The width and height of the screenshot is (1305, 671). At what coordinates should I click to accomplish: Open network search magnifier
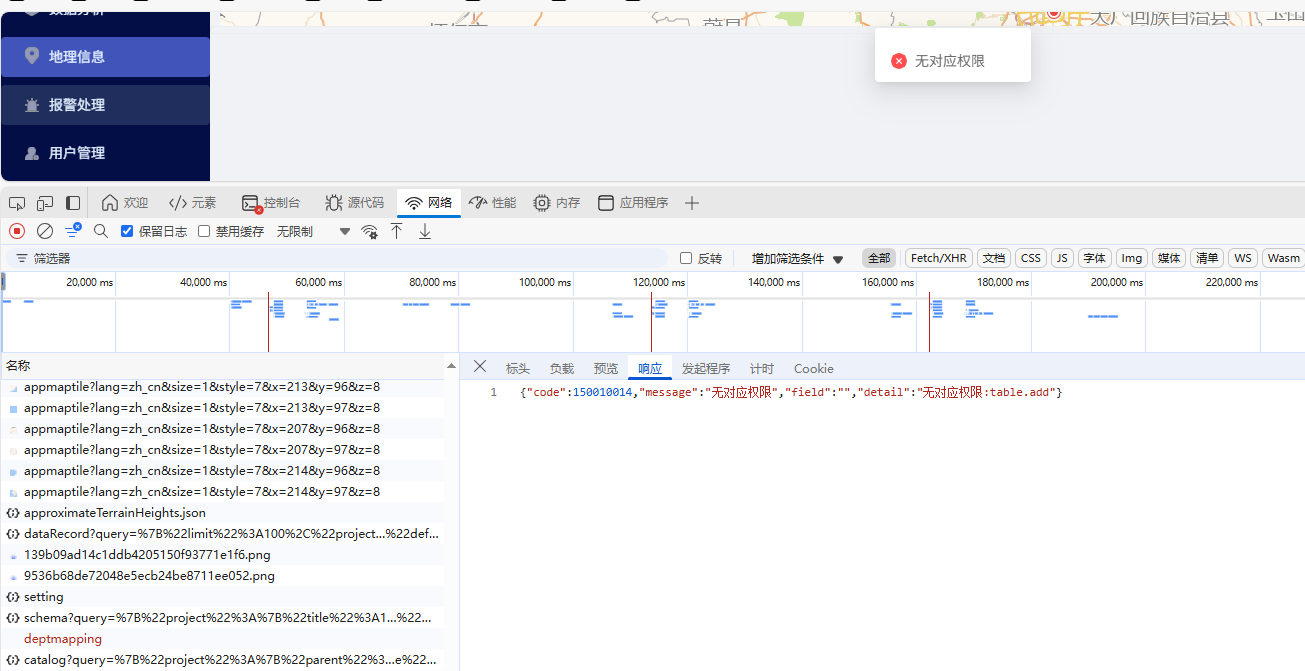click(x=101, y=231)
